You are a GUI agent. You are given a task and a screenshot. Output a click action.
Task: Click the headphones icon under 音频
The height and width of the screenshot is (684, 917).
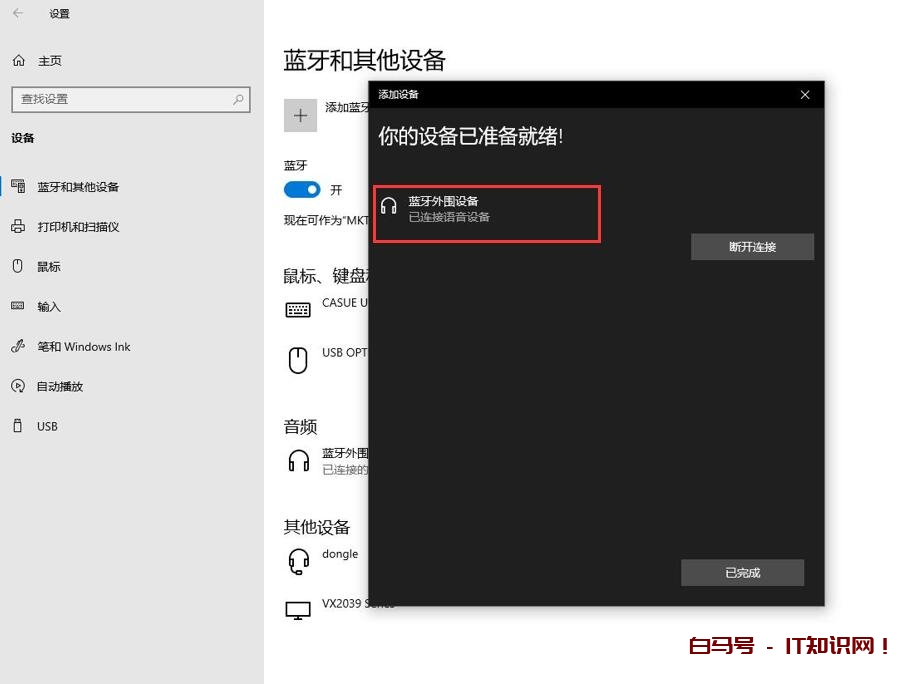[298, 460]
